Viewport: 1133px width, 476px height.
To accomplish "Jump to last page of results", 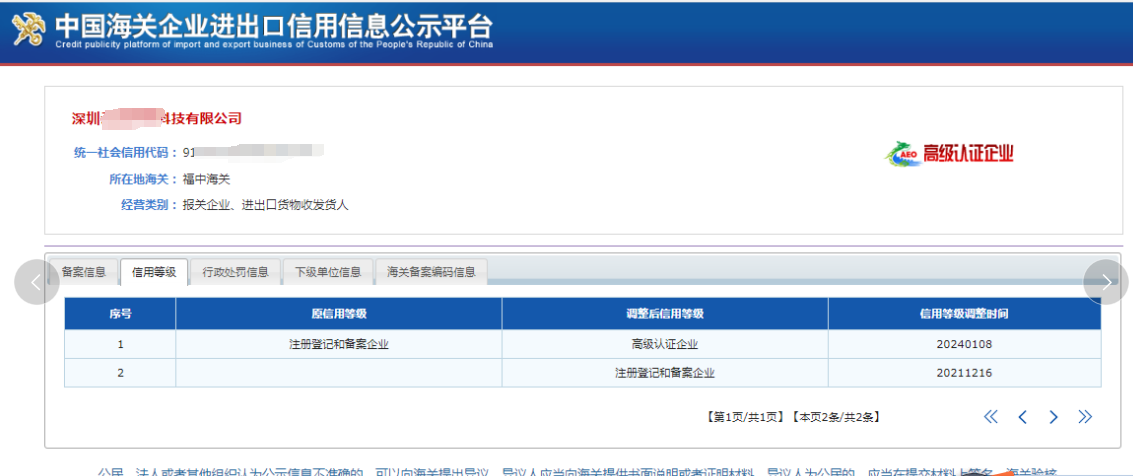I will [1085, 417].
